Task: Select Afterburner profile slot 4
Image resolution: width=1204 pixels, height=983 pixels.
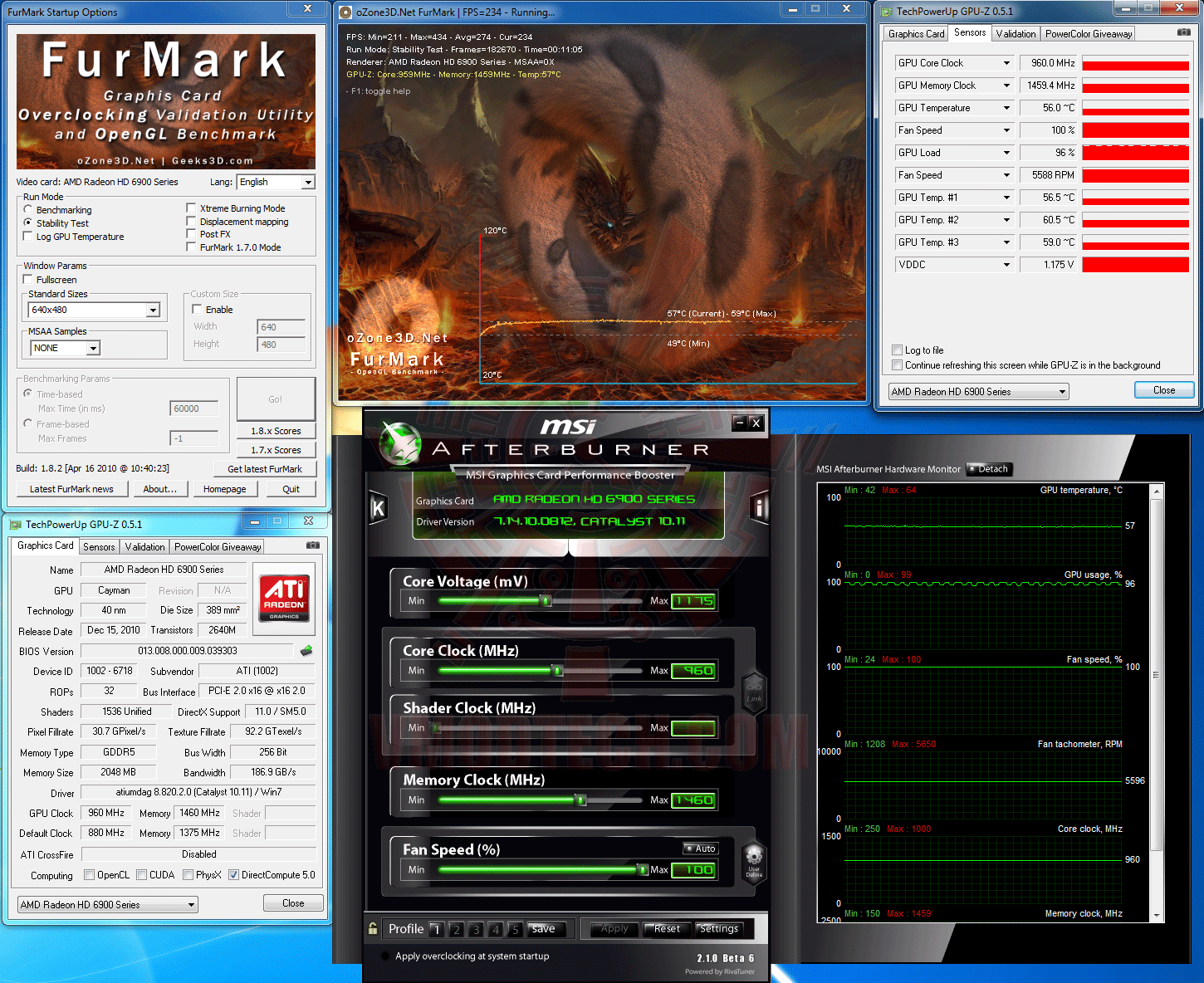Action: [x=496, y=930]
